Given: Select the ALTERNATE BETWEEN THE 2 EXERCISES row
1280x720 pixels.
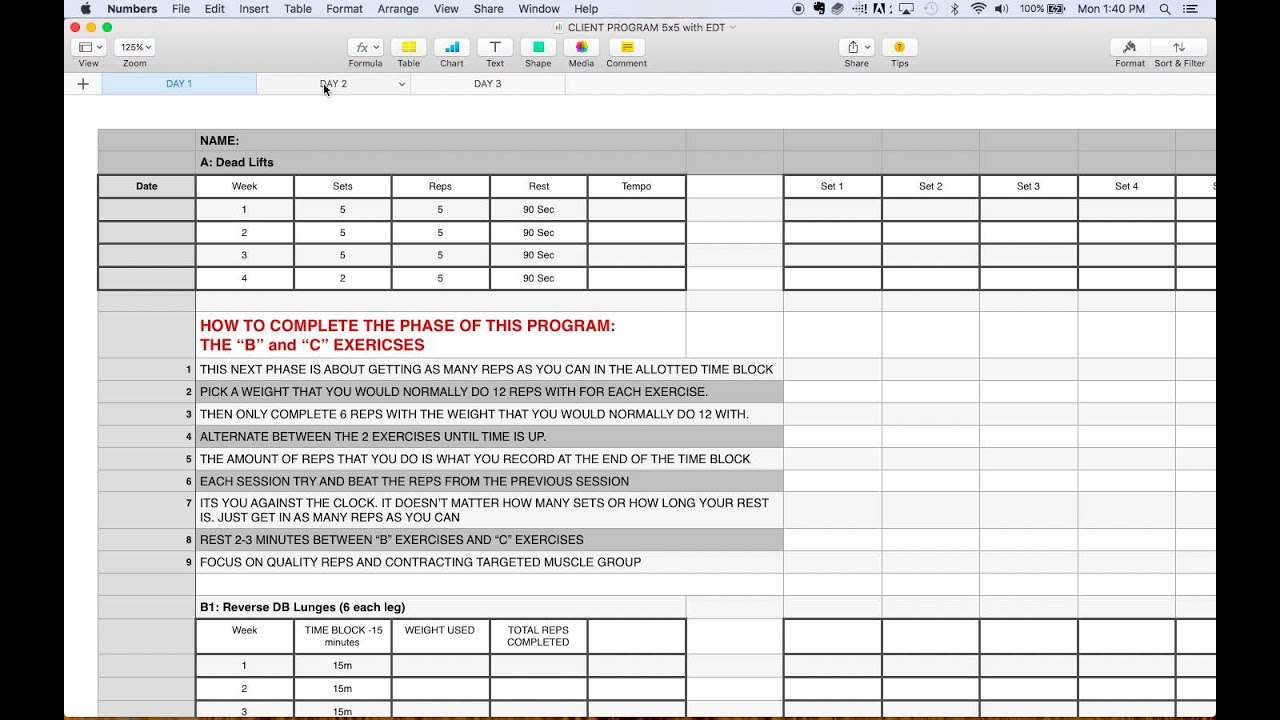Looking at the screenshot, I should pos(489,436).
